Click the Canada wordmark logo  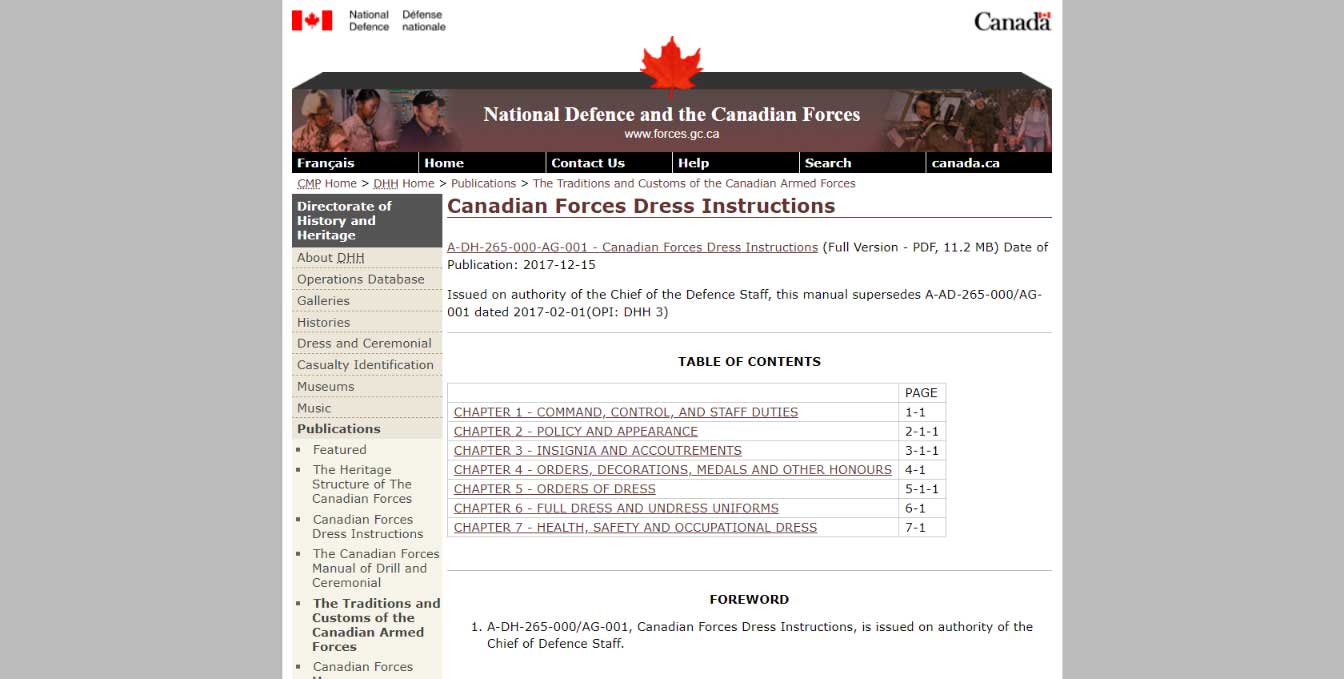1012,21
